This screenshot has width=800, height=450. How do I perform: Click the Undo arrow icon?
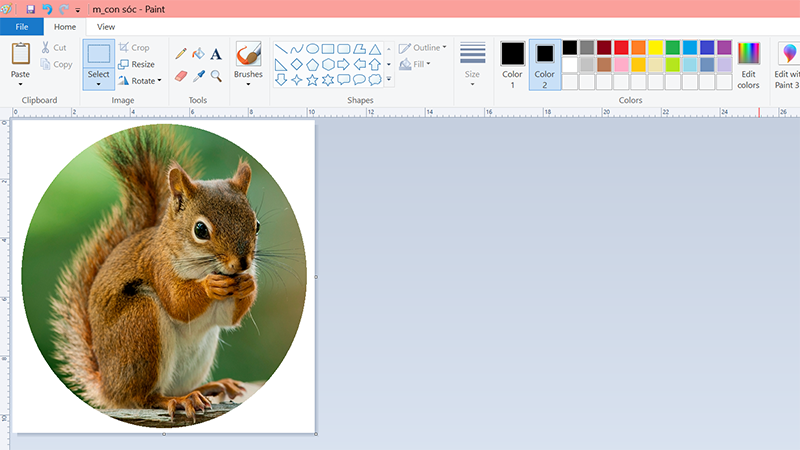(x=47, y=9)
